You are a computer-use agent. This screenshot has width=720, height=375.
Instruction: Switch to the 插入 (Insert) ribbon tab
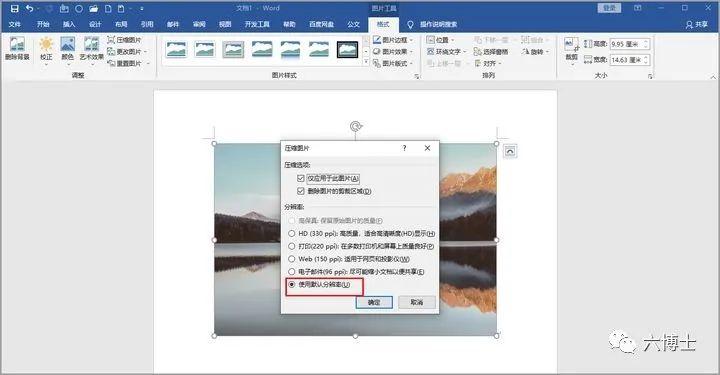point(69,24)
